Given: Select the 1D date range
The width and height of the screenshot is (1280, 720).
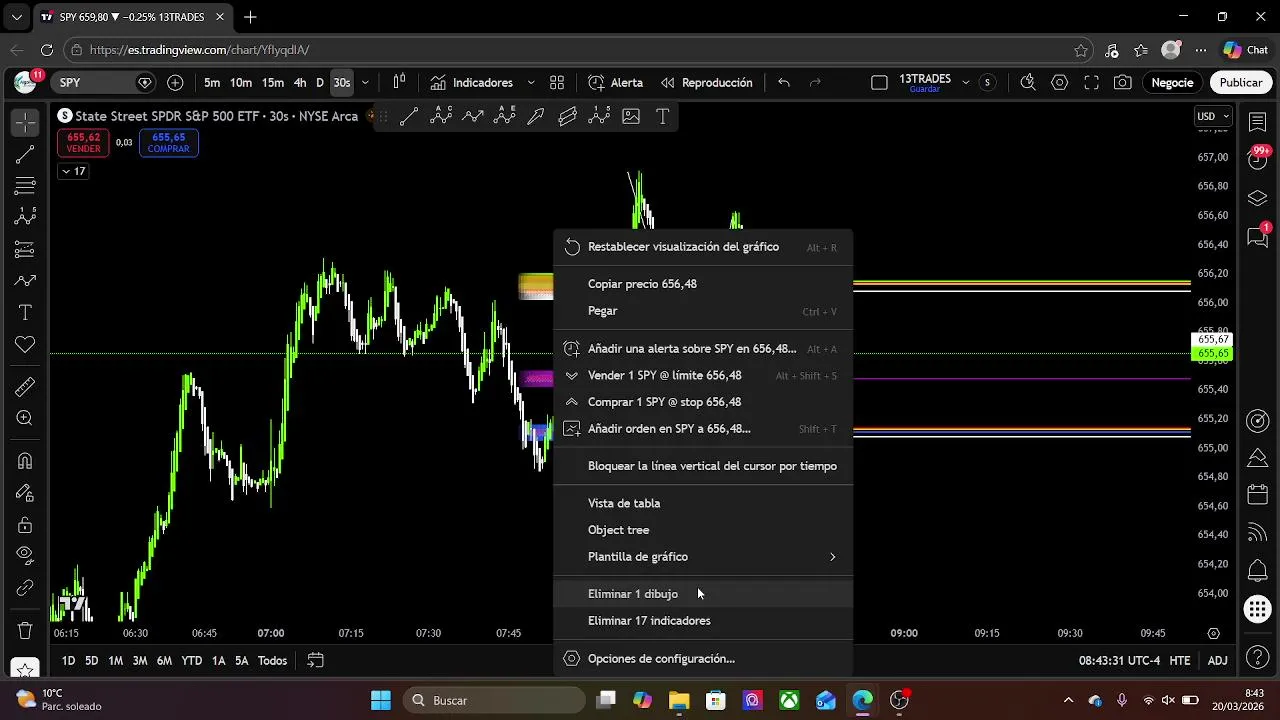Looking at the screenshot, I should point(68,661).
